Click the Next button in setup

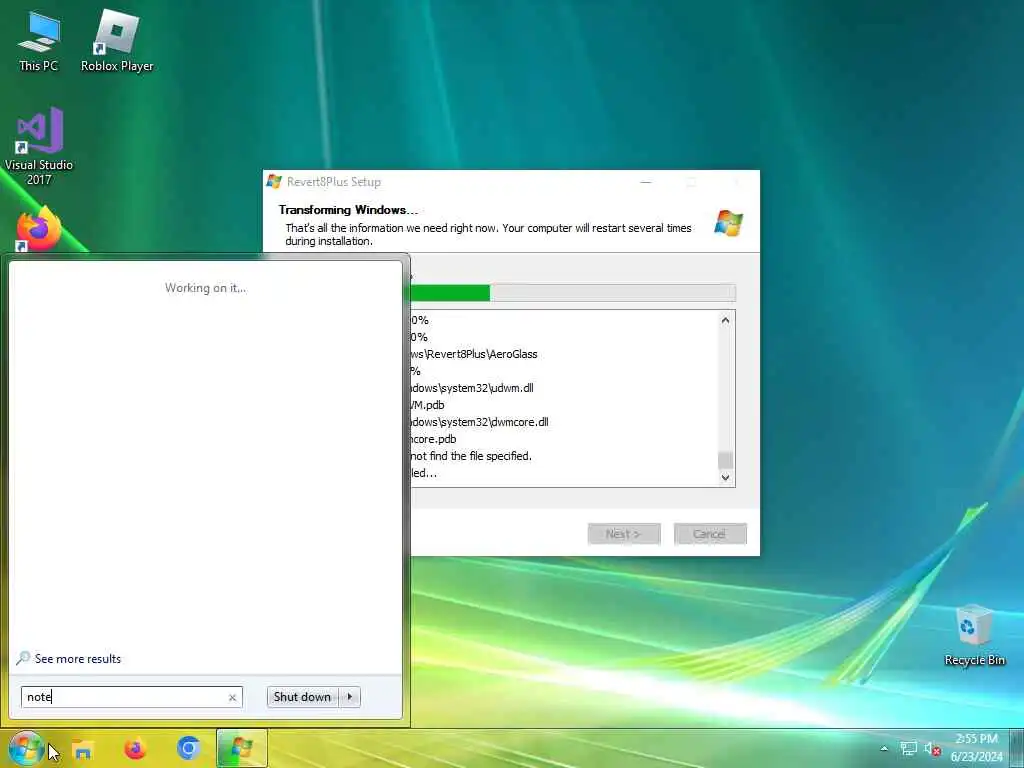pos(624,534)
